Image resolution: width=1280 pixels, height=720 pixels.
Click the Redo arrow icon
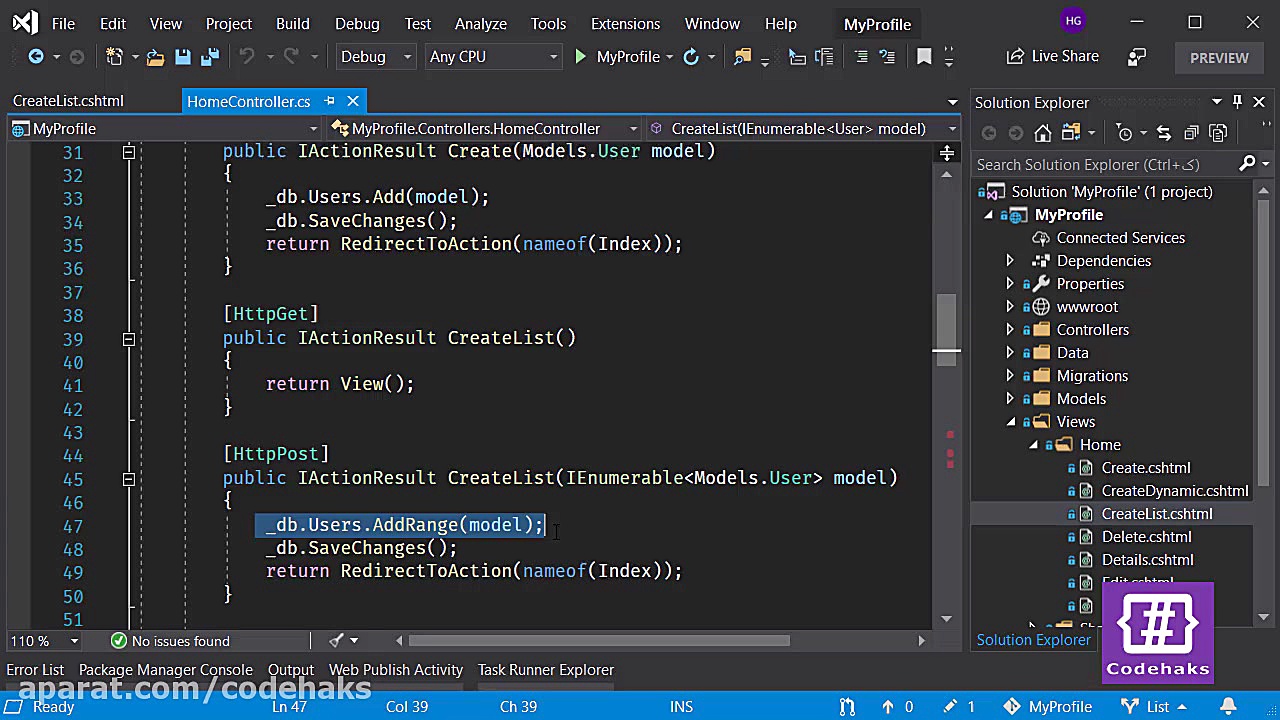tap(291, 57)
